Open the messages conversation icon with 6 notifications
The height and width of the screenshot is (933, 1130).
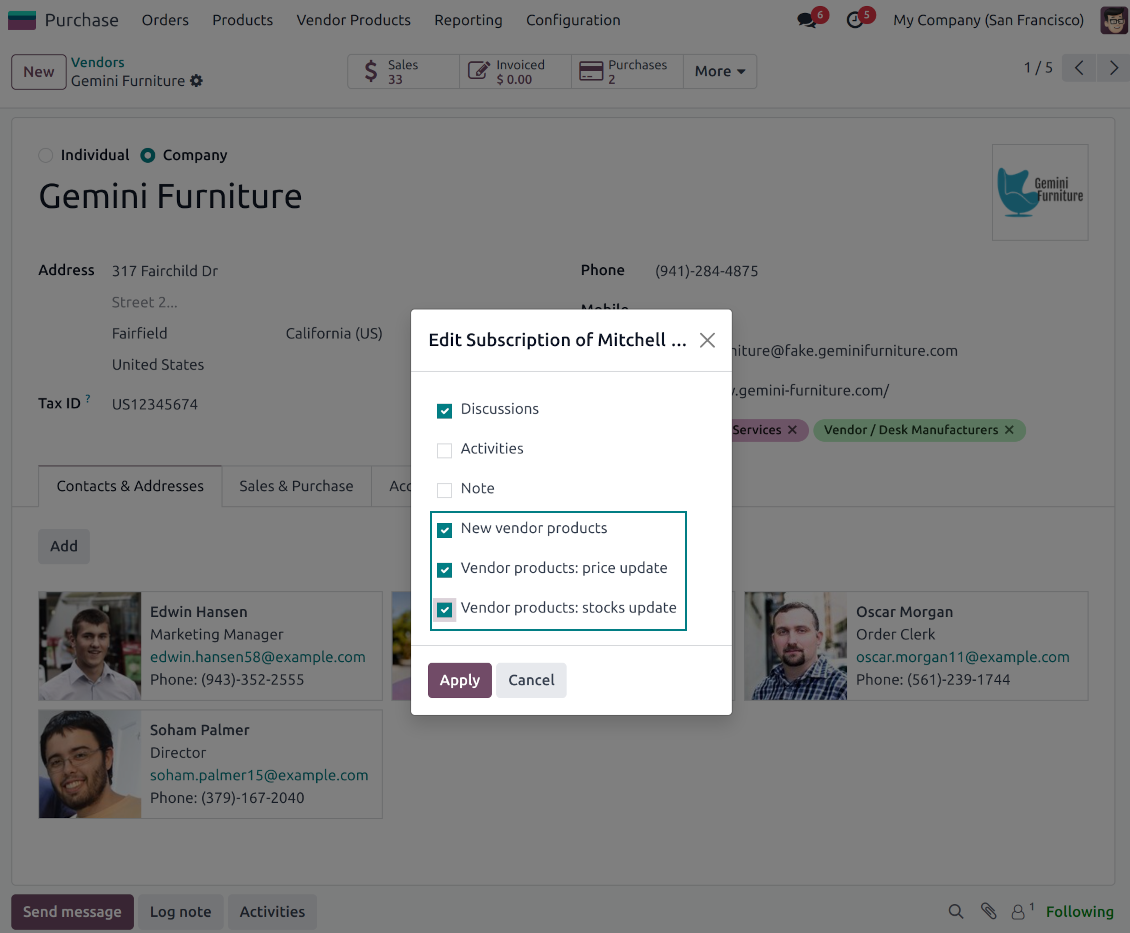[x=806, y=20]
